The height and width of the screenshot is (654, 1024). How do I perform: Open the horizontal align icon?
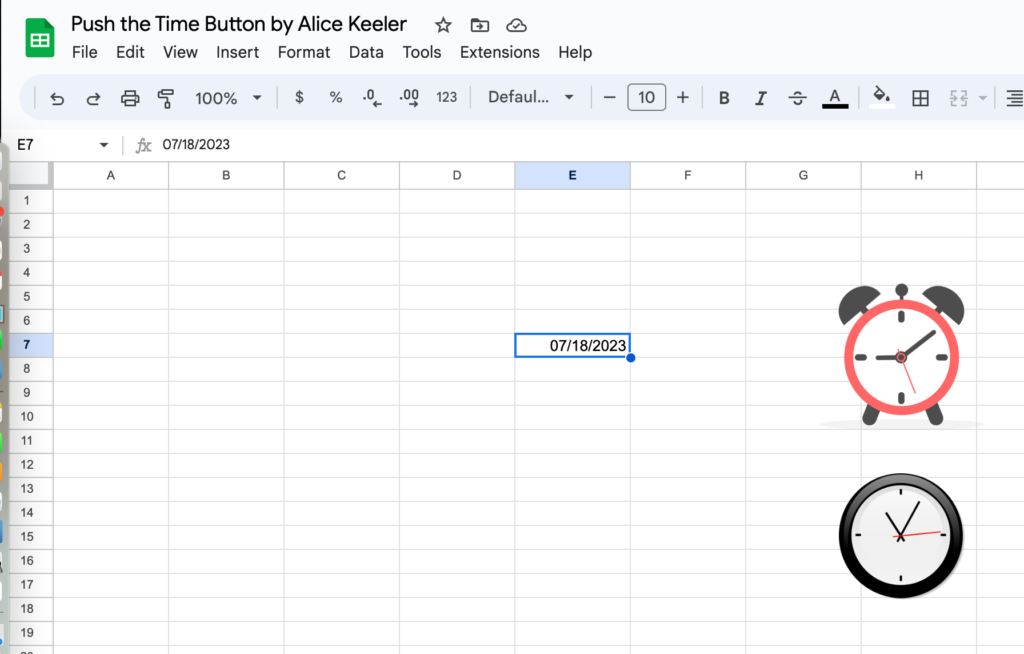pyautogui.click(x=1014, y=98)
